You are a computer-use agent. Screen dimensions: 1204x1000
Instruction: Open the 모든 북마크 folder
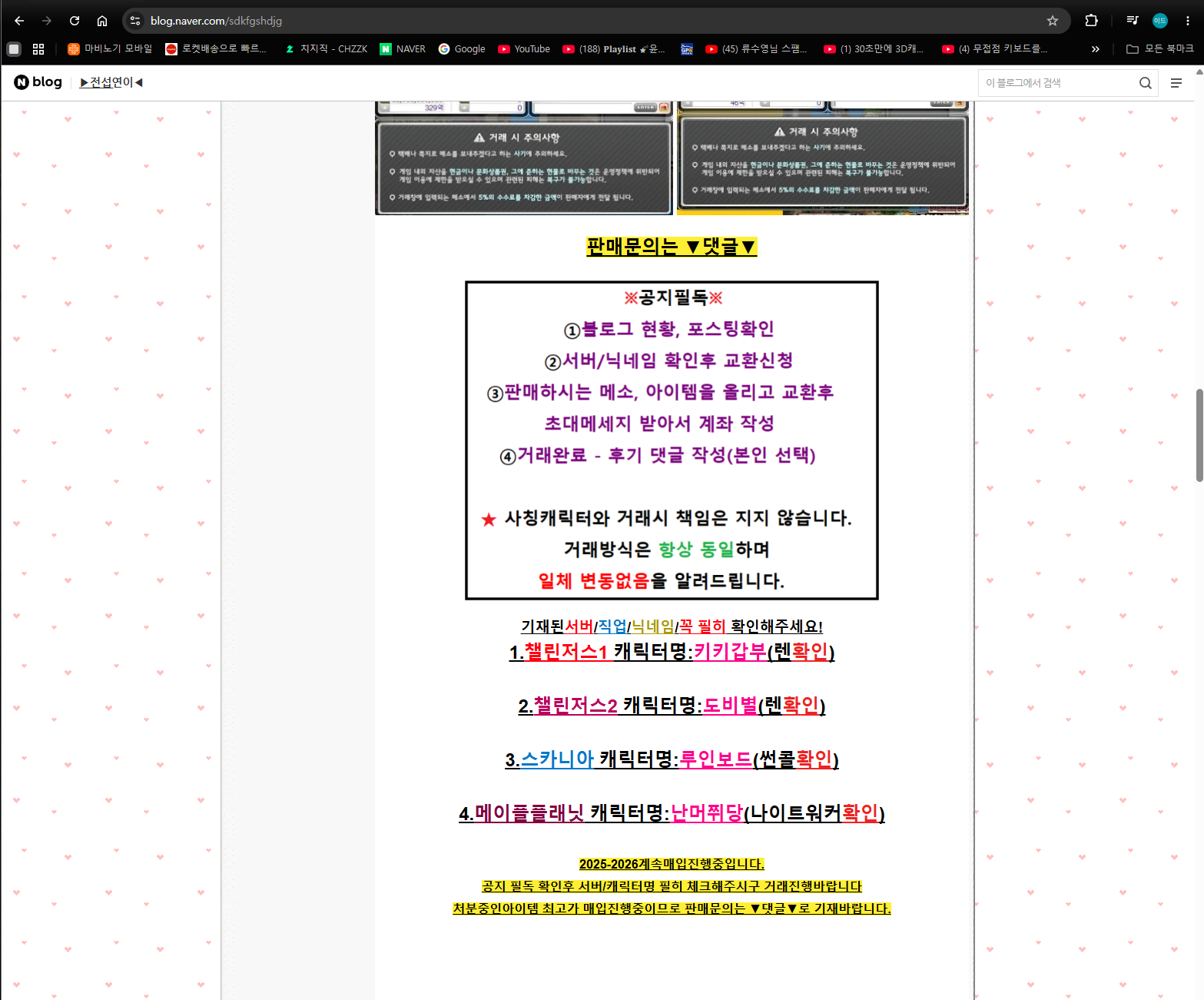[1160, 49]
